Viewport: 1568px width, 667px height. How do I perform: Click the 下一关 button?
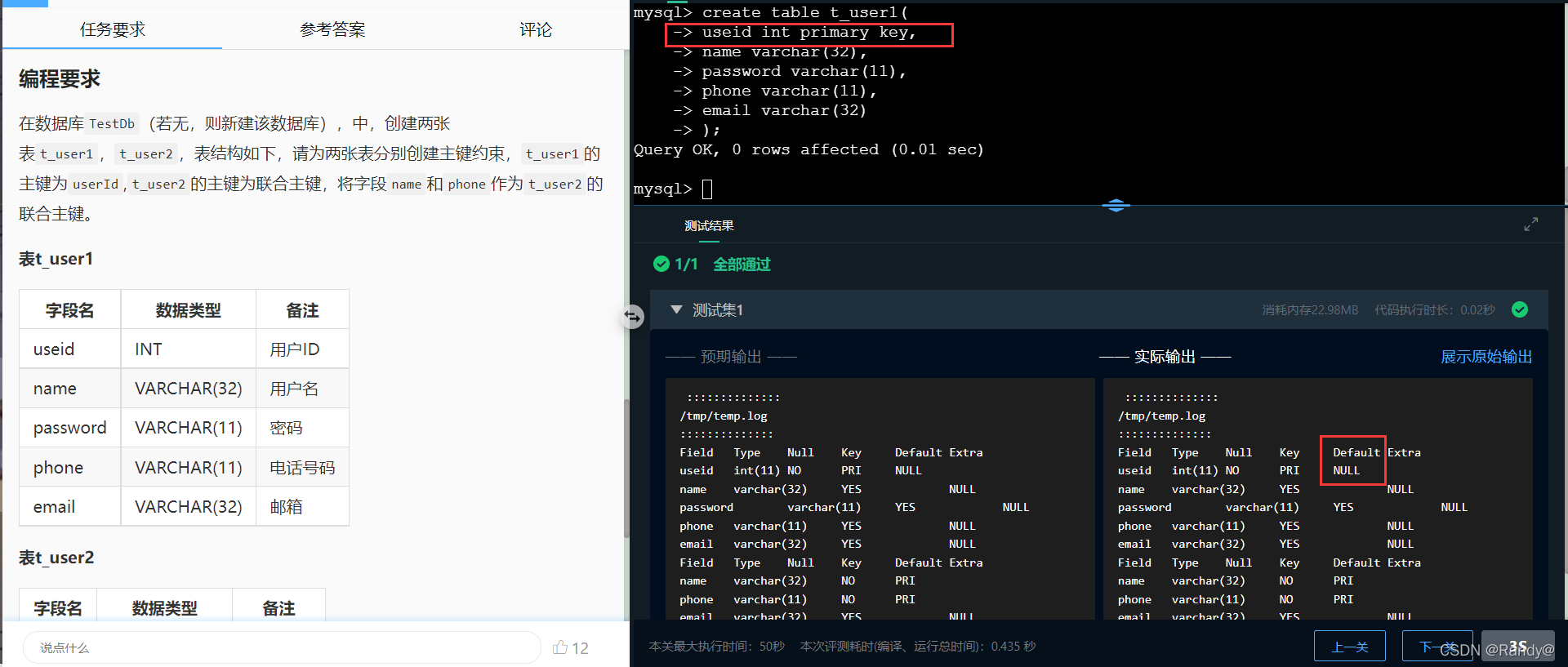point(1437,646)
